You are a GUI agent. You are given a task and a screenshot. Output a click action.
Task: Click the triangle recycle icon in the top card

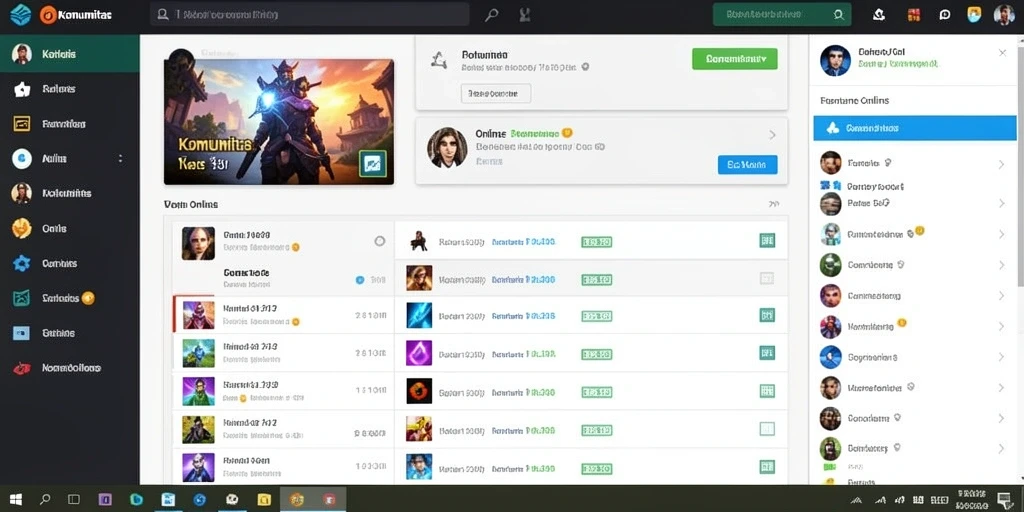(x=438, y=61)
